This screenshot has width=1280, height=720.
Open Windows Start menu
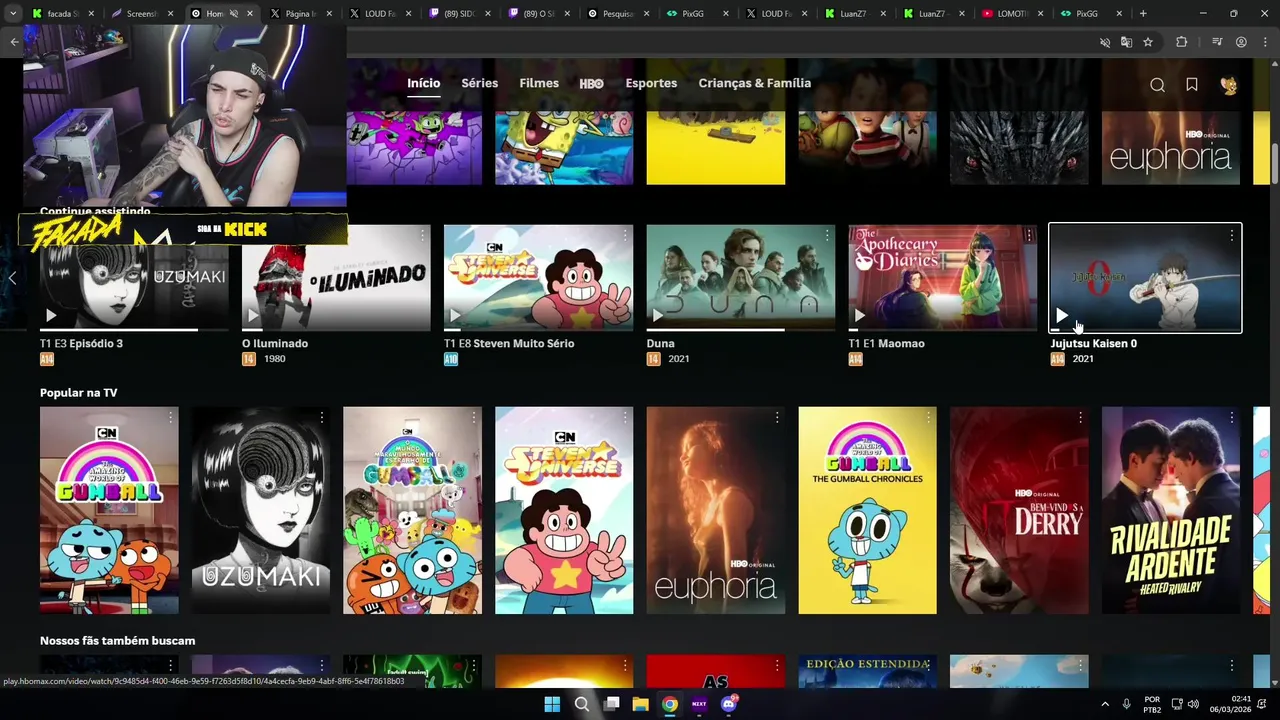pos(552,704)
